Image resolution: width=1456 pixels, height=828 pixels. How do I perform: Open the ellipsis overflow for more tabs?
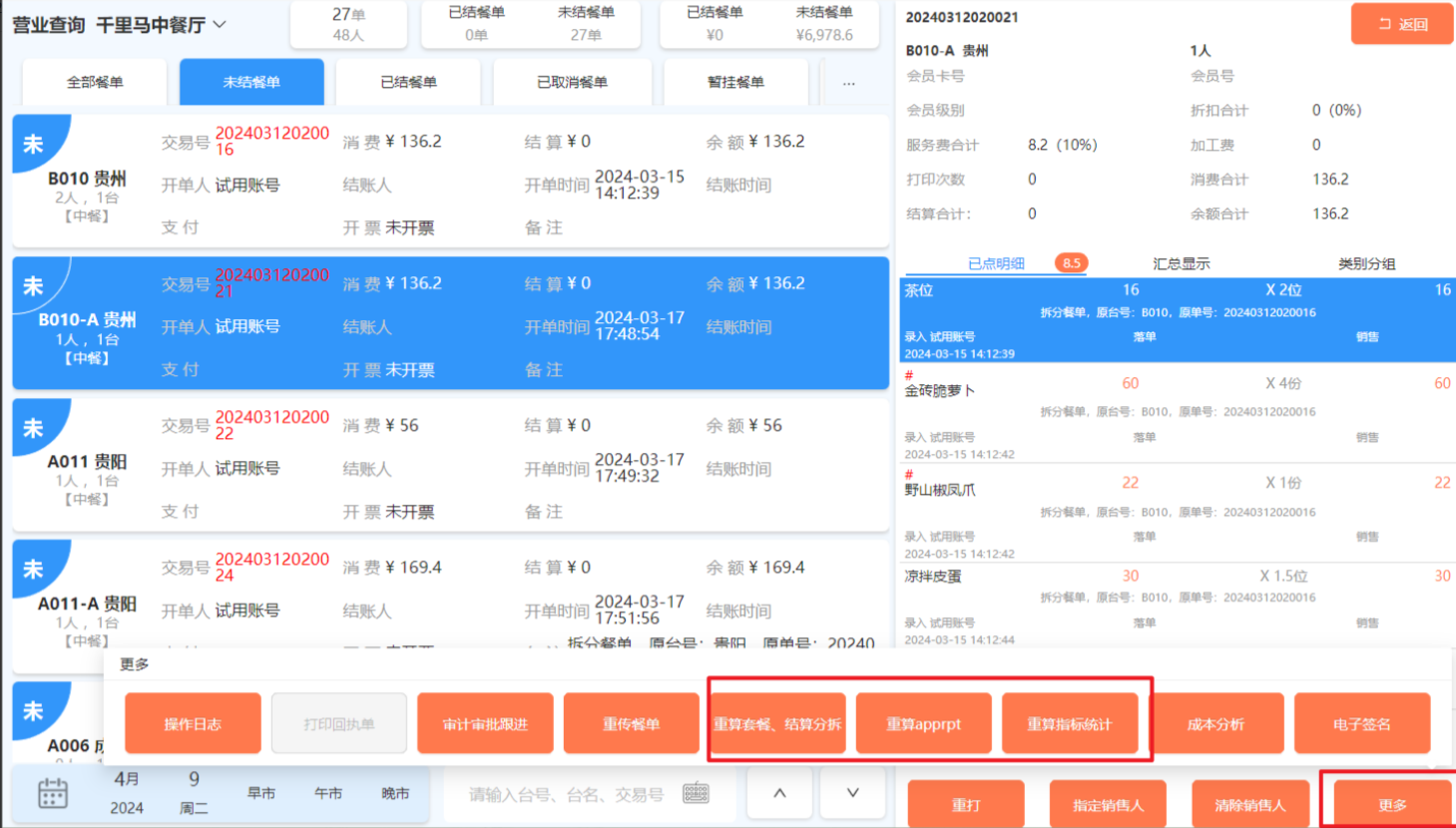point(848,83)
